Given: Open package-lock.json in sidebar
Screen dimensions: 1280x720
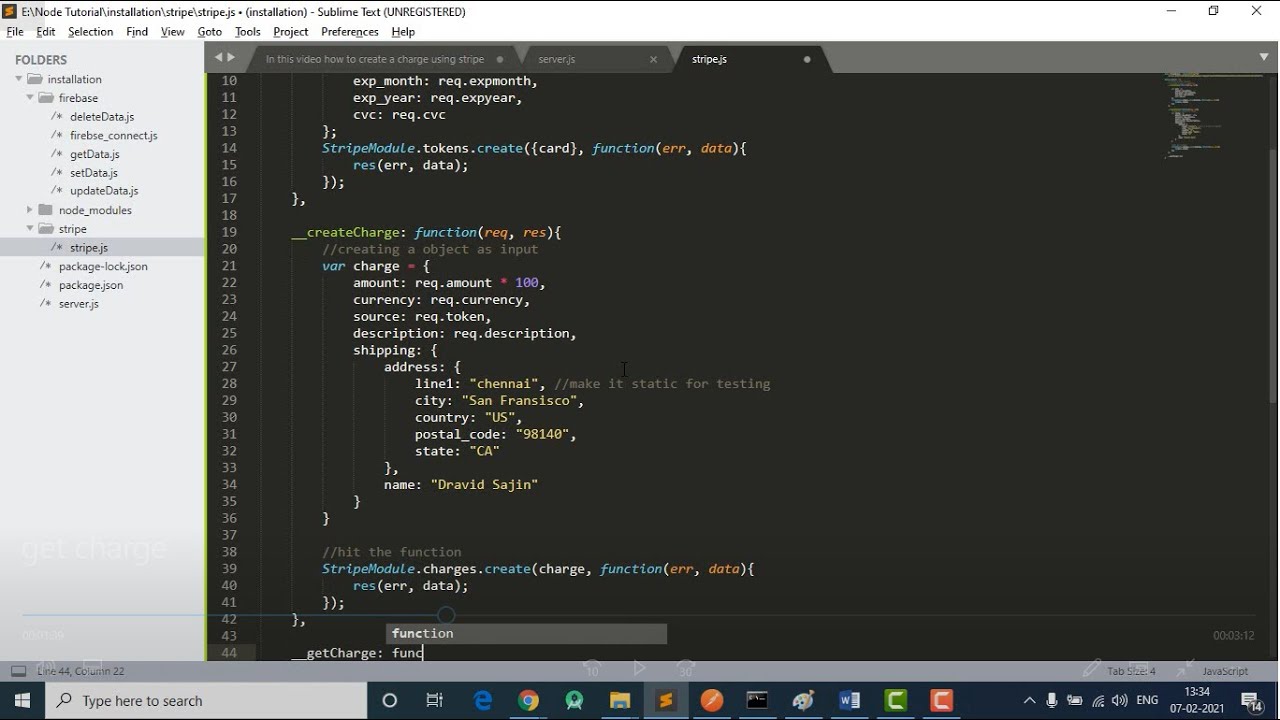Looking at the screenshot, I should click(x=103, y=266).
